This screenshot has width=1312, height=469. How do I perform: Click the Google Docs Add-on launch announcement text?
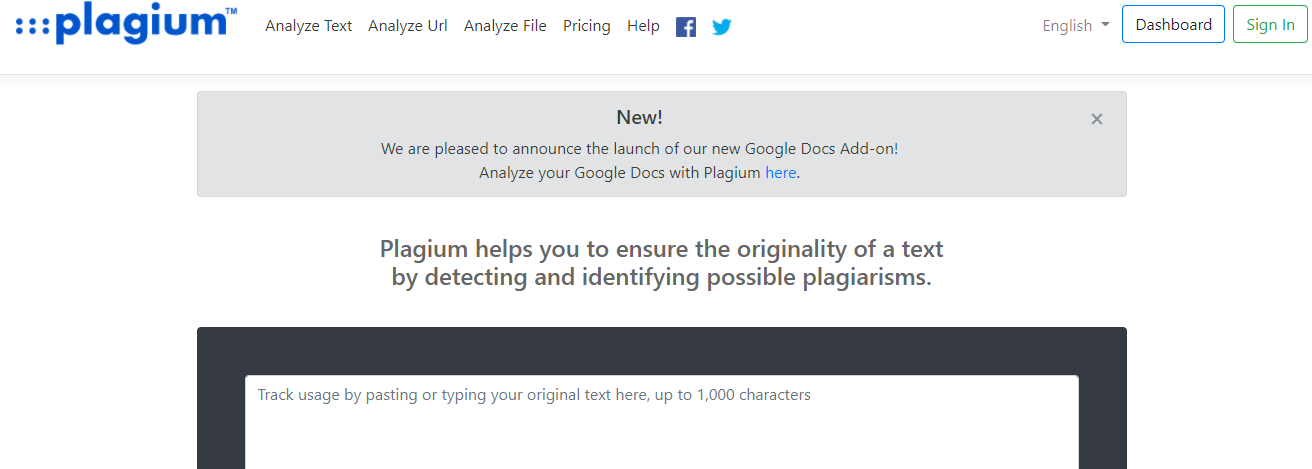(x=640, y=148)
